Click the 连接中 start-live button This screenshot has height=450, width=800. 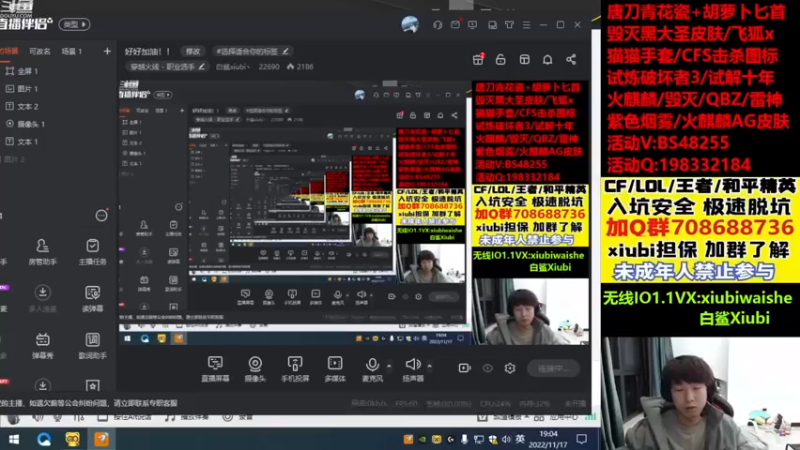click(554, 368)
